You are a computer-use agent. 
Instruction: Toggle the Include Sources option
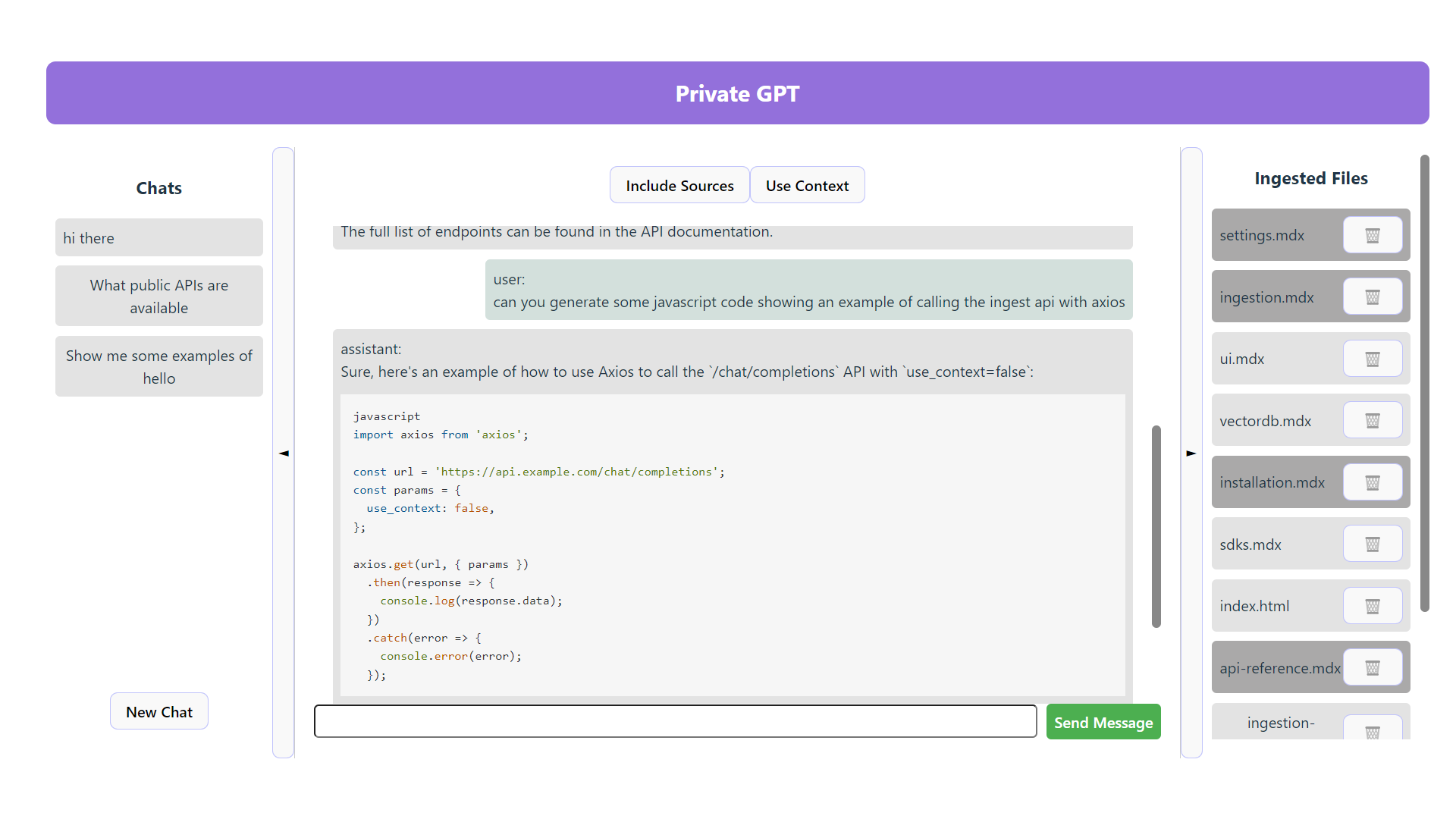679,186
